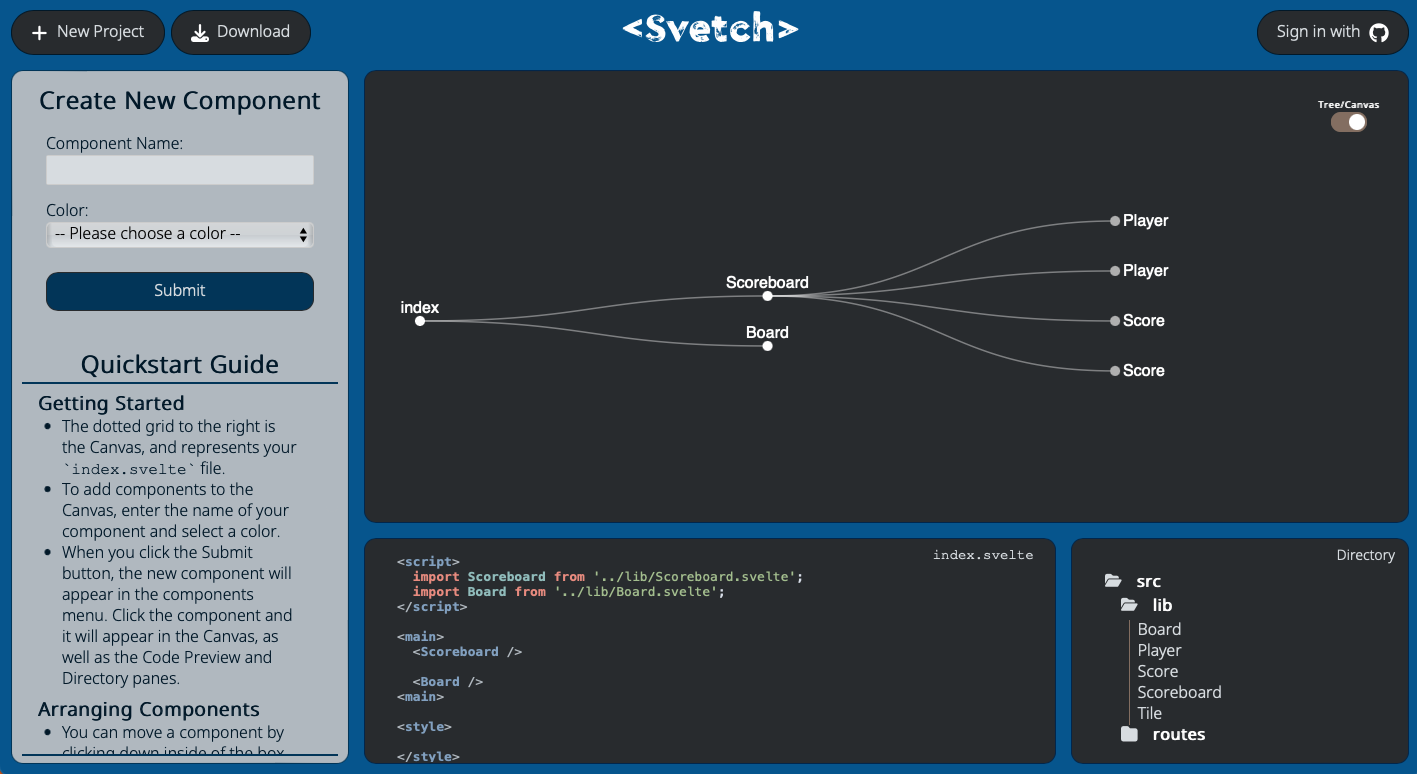This screenshot has width=1417, height=774.
Task: Select Player in the directory
Action: pyautogui.click(x=1159, y=650)
